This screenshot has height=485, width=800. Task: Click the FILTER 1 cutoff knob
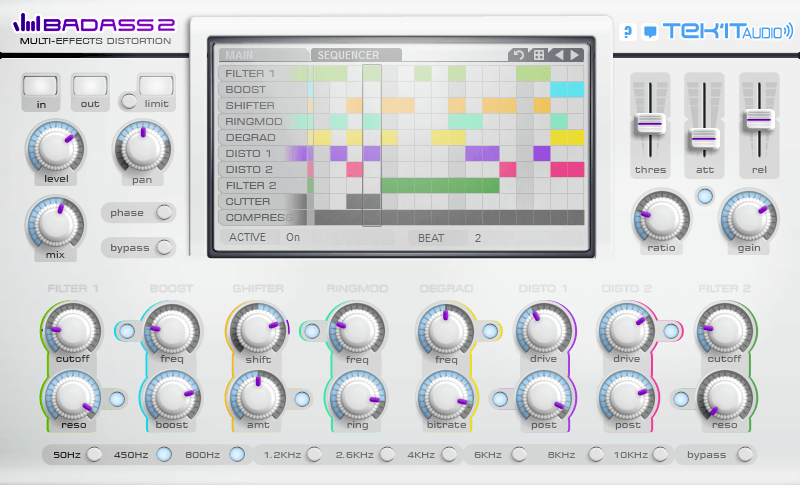(x=72, y=330)
